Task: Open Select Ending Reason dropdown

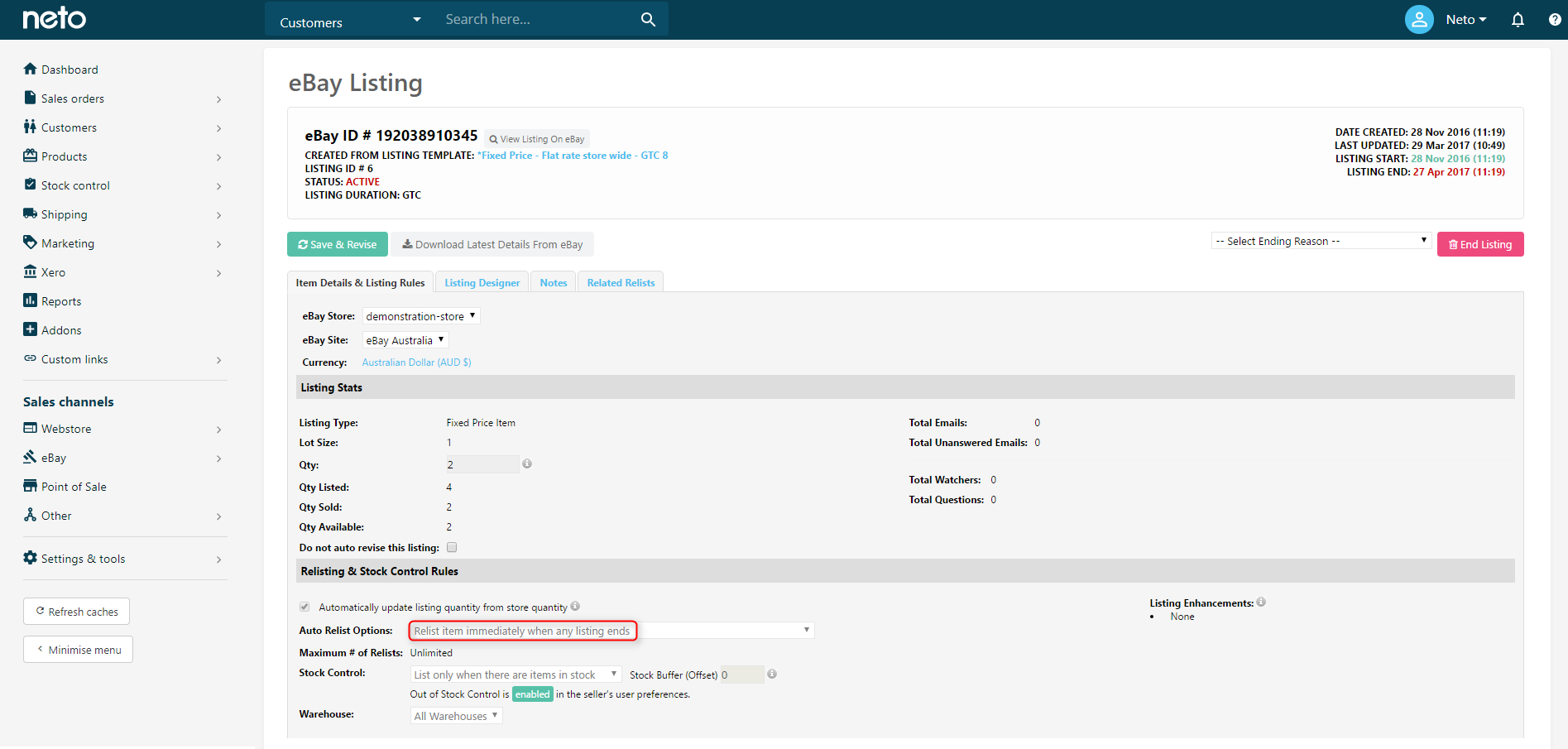Action: [1321, 241]
